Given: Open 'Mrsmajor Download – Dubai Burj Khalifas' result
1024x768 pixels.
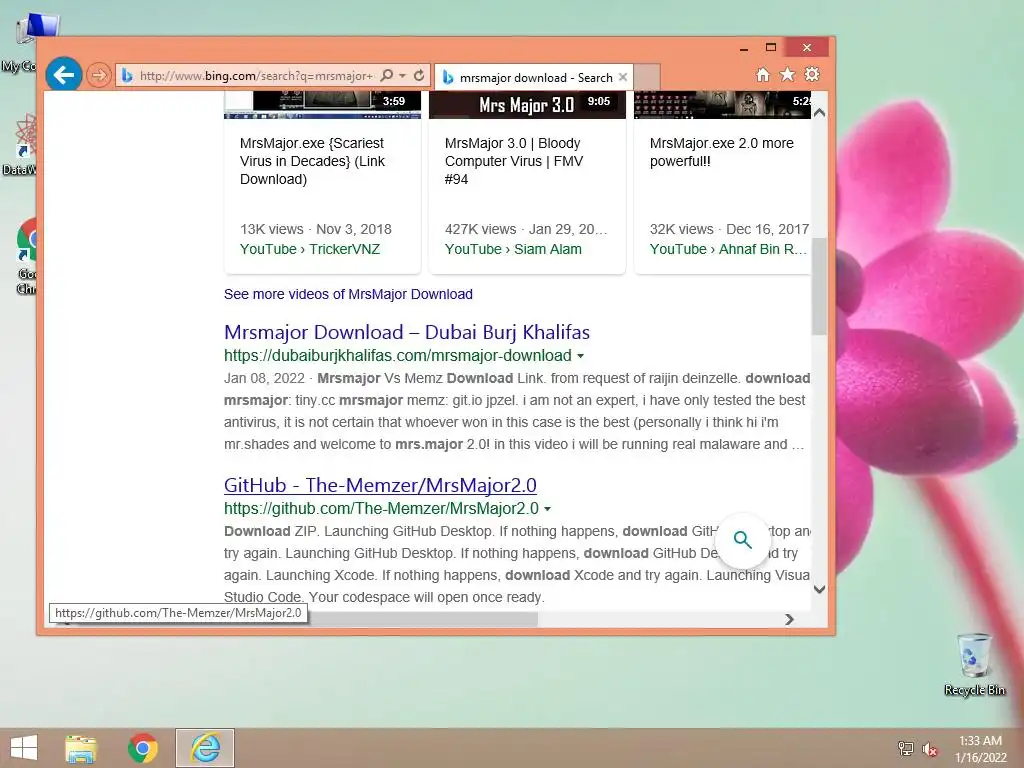Looking at the screenshot, I should click(x=407, y=332).
